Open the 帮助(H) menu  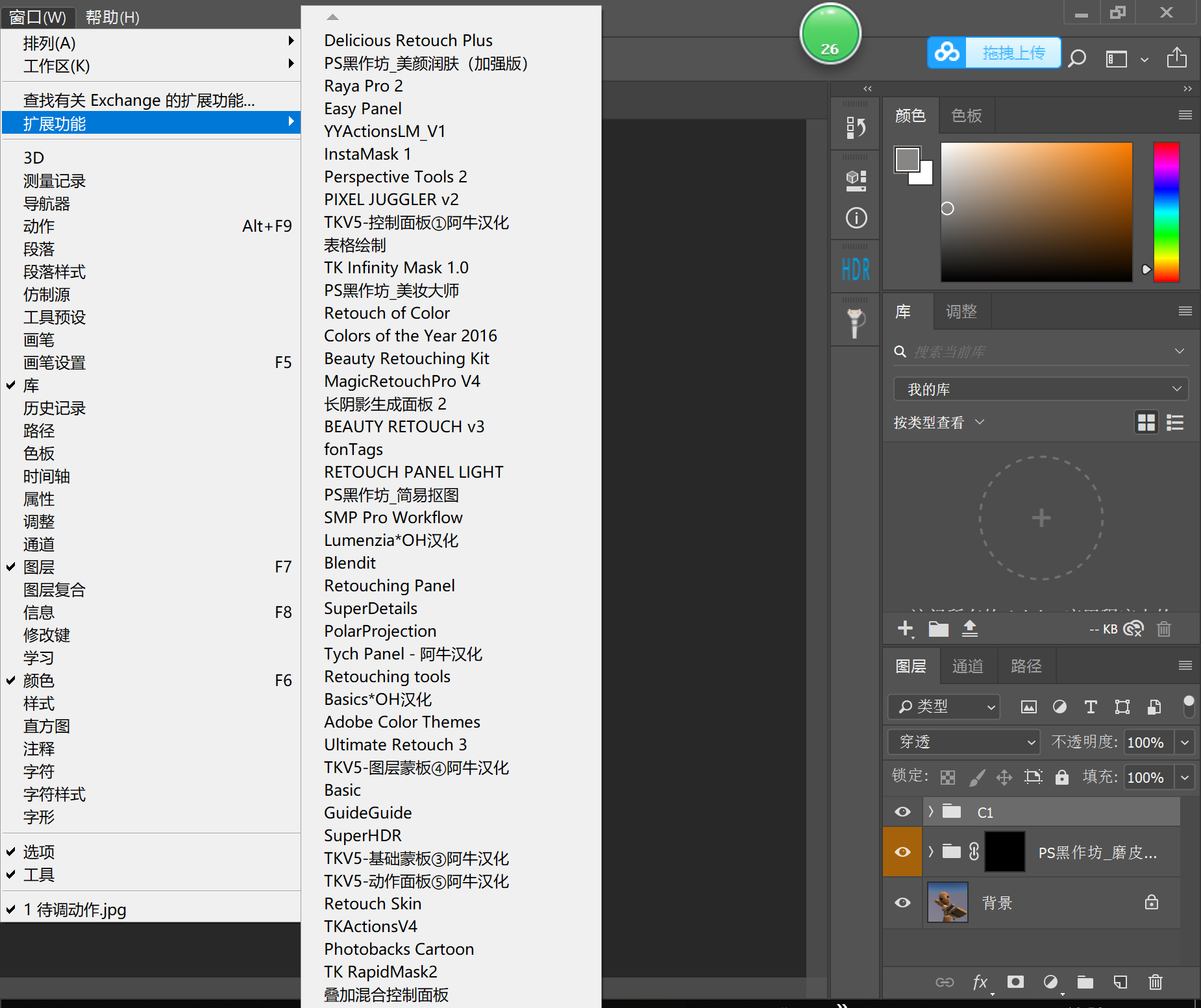[x=112, y=17]
